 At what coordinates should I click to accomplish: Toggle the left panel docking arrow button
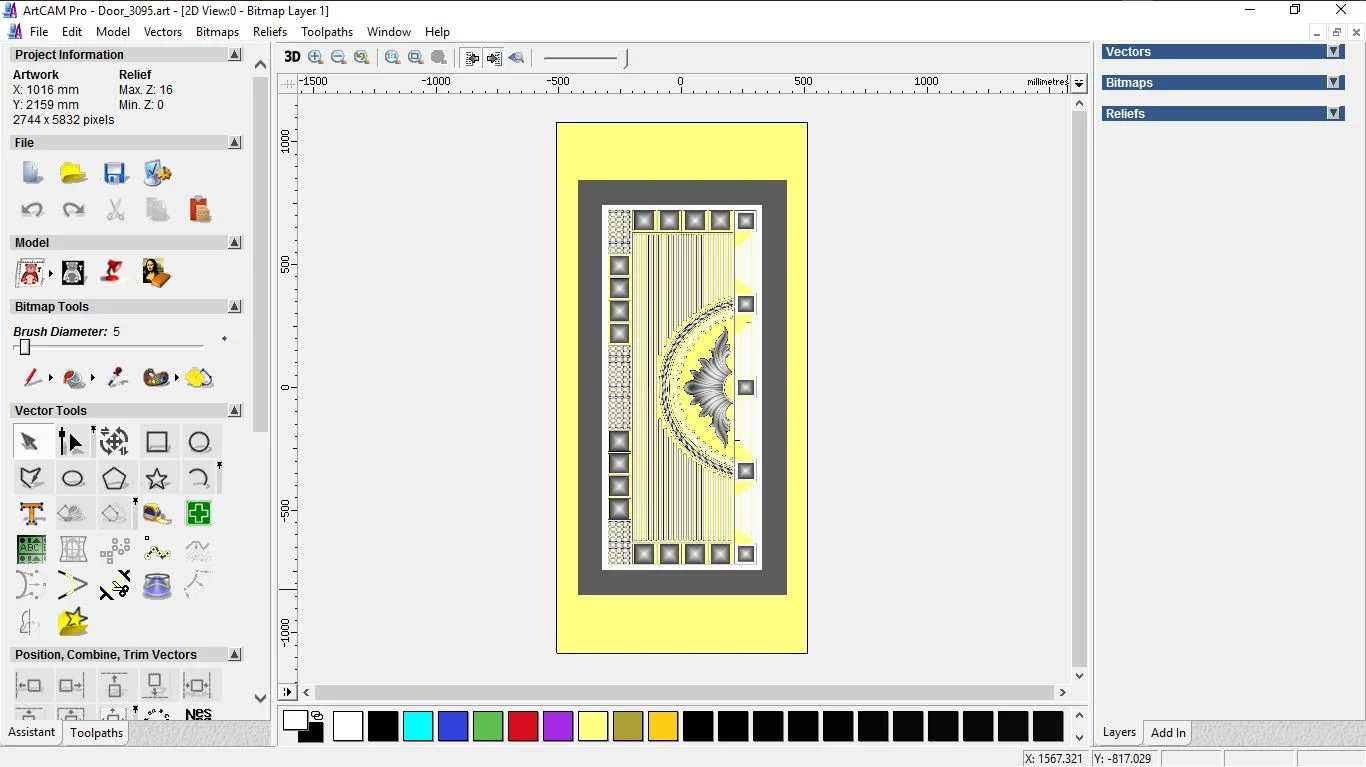472,58
